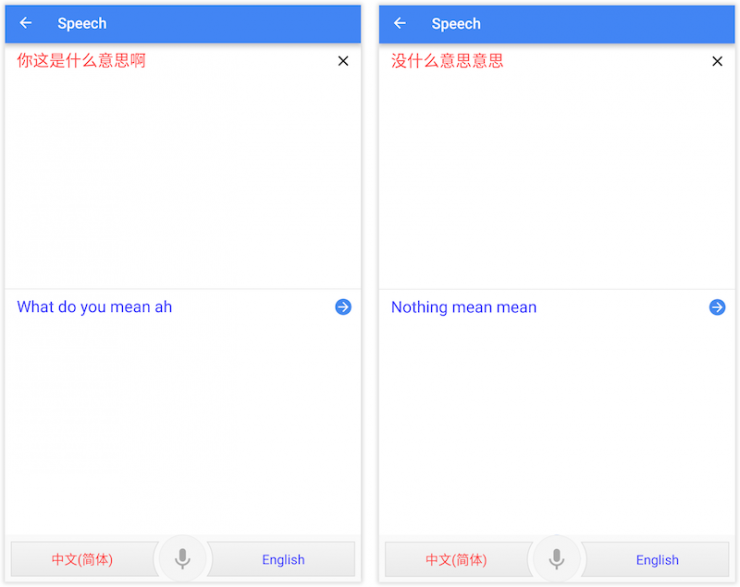Screen dimensions: 740x587
Task: Click the translated text 'What do you mean ah'
Action: click(x=94, y=307)
